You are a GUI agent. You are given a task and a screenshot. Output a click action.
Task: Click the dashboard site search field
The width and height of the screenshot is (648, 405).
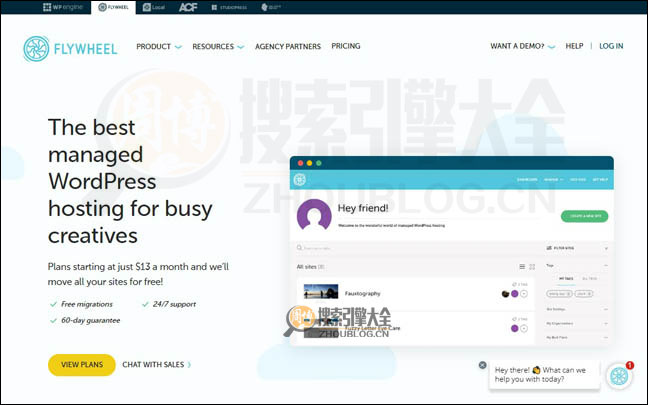point(415,248)
